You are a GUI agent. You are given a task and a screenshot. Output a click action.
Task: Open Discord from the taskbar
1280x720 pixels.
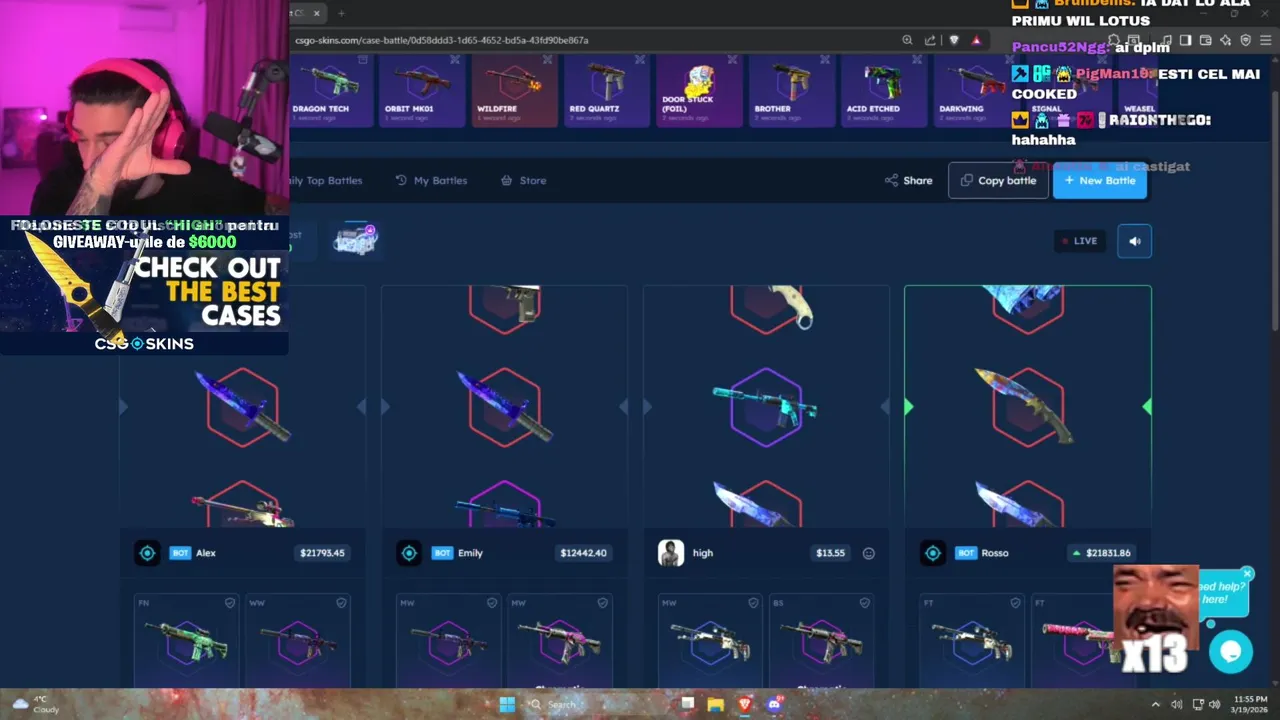[773, 704]
